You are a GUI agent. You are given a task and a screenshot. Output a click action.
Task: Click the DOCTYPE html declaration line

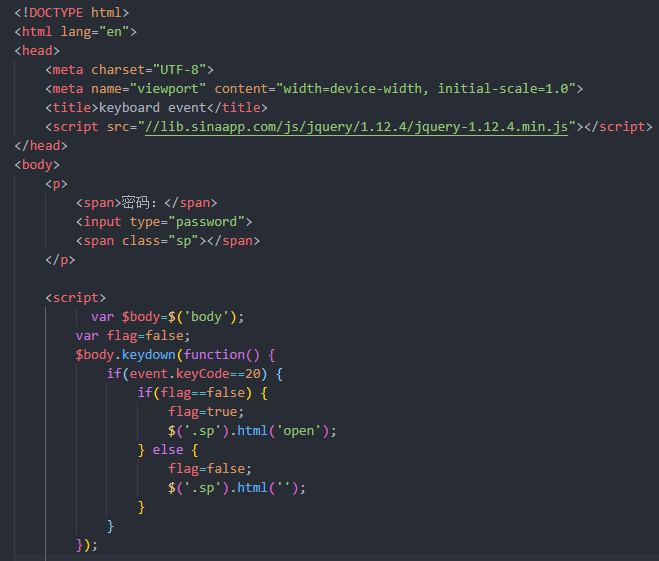[x=71, y=13]
